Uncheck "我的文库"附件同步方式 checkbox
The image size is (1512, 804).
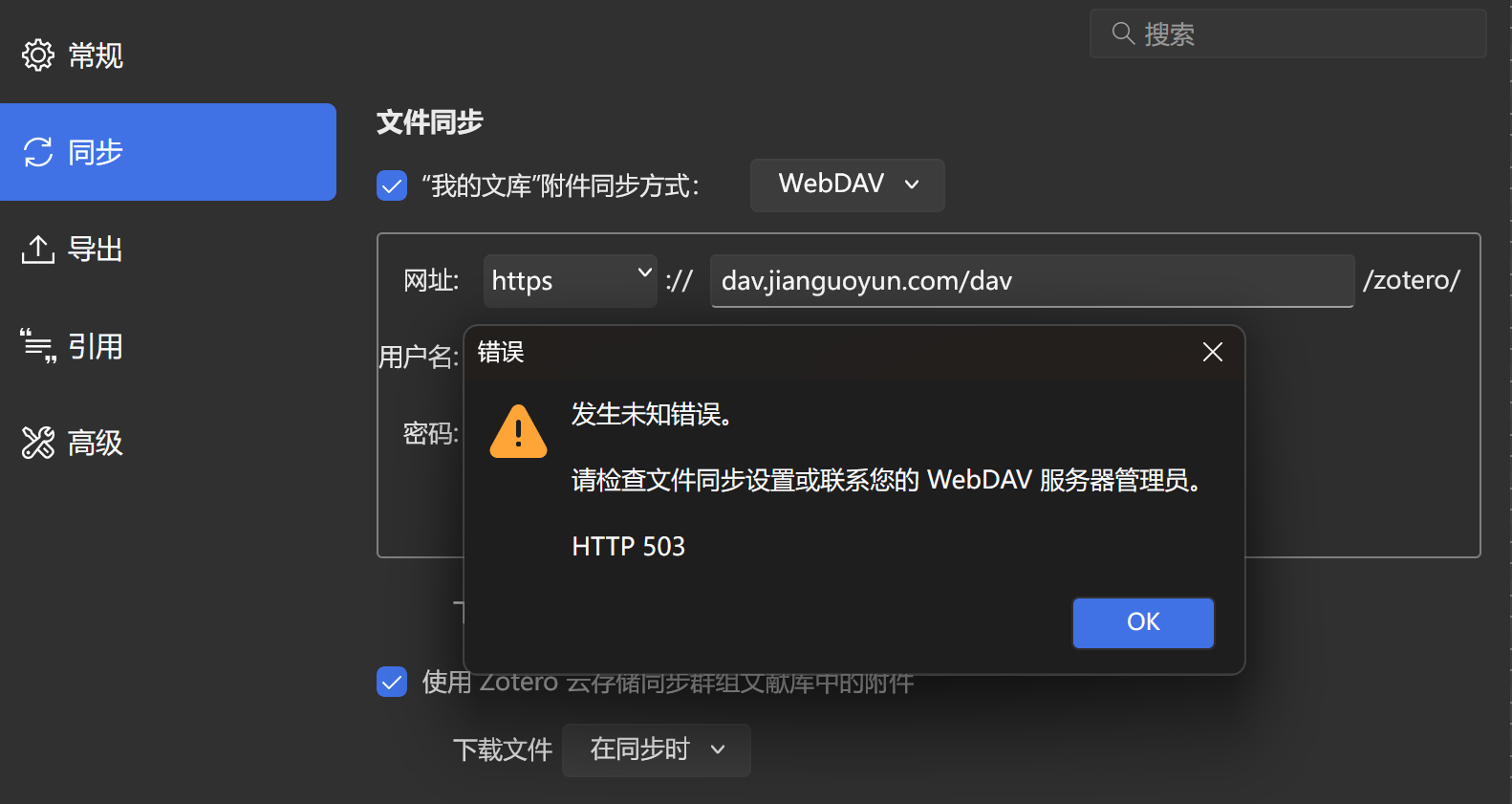[392, 185]
